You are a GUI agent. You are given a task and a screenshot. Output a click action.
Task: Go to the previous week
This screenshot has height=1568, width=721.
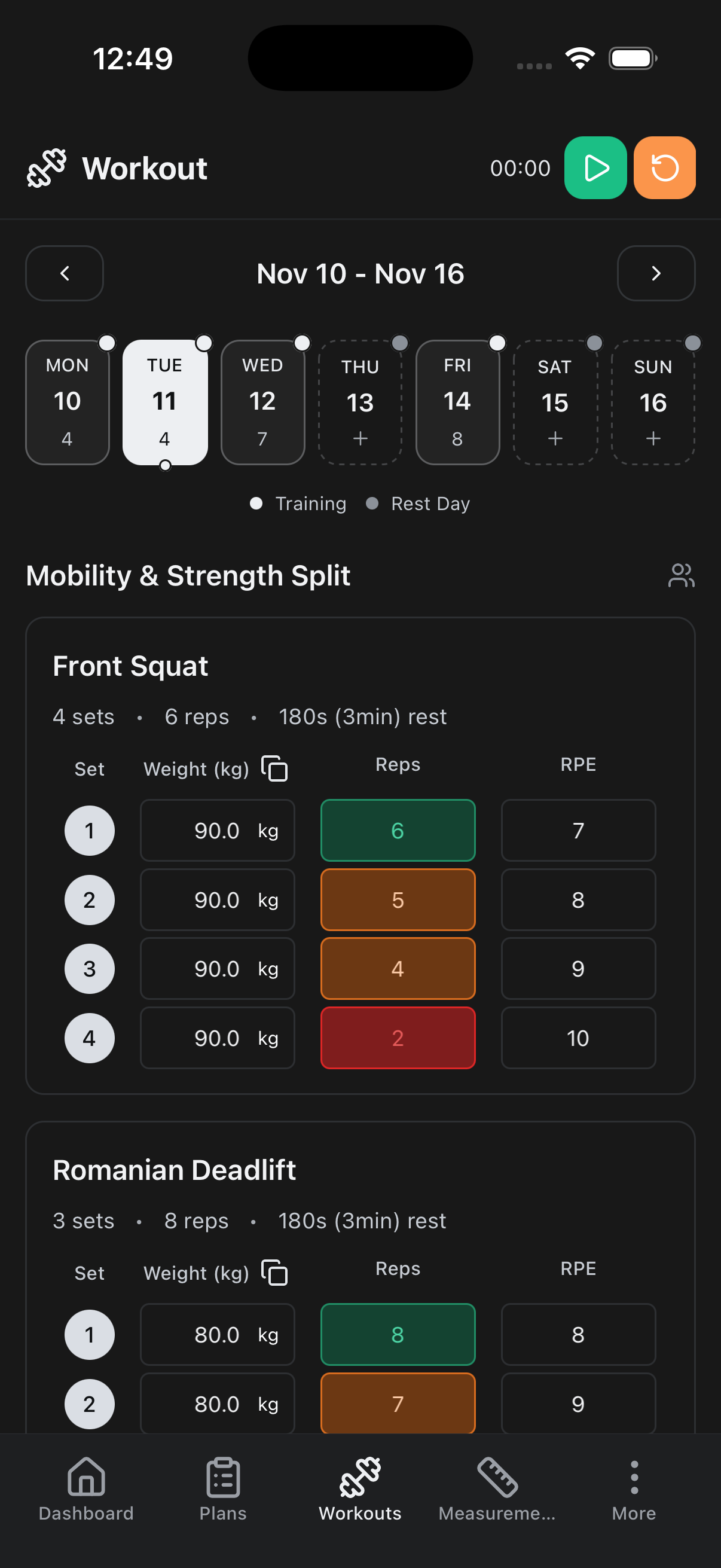(x=65, y=273)
